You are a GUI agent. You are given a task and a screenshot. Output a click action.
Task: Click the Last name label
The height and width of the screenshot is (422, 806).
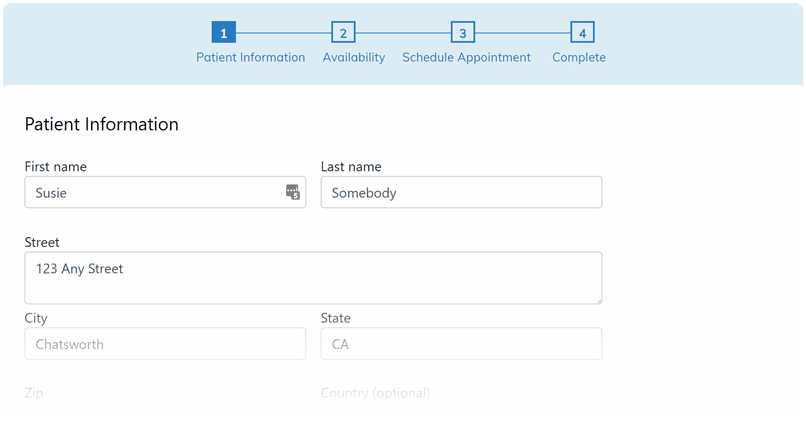click(x=351, y=167)
